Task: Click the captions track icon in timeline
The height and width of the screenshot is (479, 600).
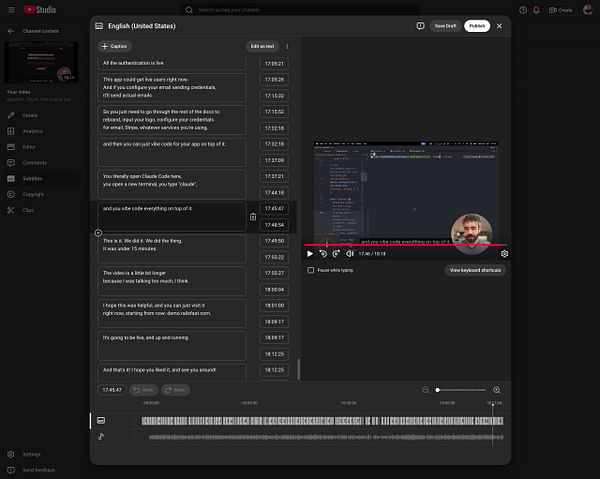Action: [x=101, y=420]
